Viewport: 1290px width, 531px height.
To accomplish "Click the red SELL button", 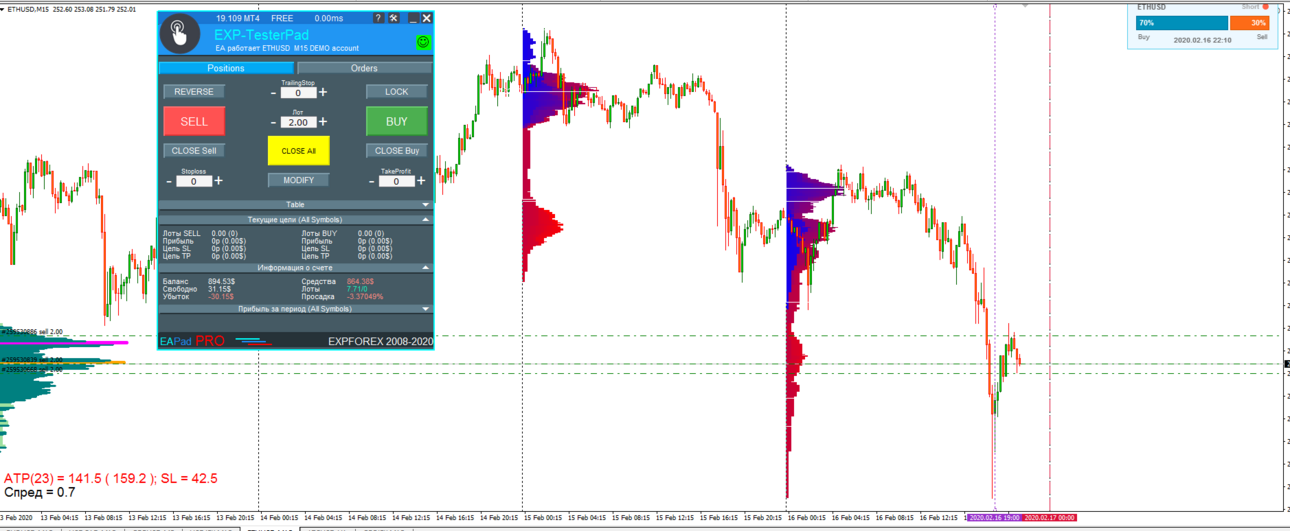I will point(194,121).
